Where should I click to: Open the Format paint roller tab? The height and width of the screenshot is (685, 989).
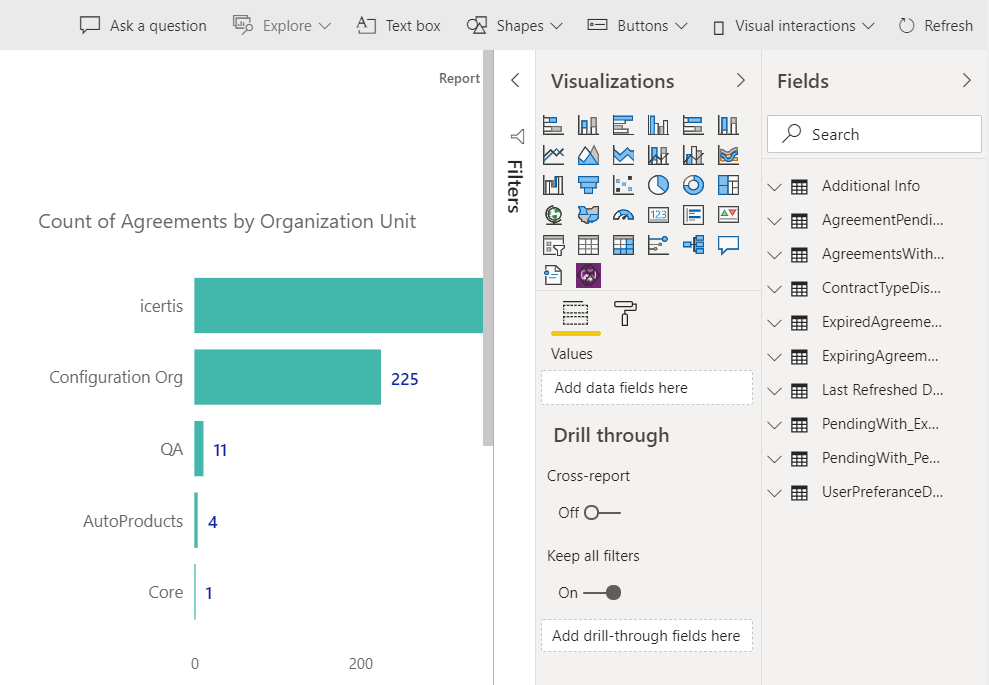click(x=624, y=313)
